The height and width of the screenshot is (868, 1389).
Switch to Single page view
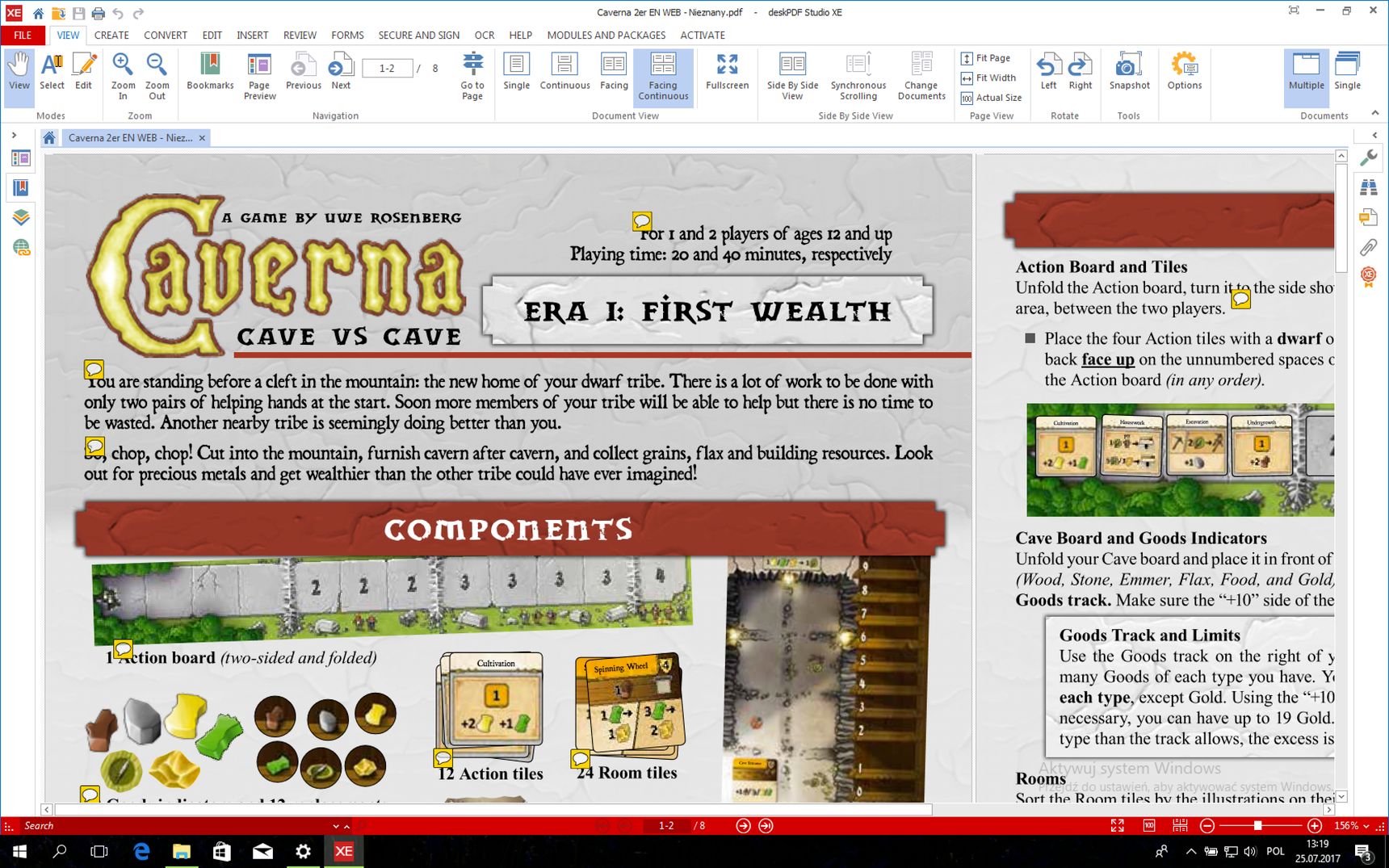[516, 73]
